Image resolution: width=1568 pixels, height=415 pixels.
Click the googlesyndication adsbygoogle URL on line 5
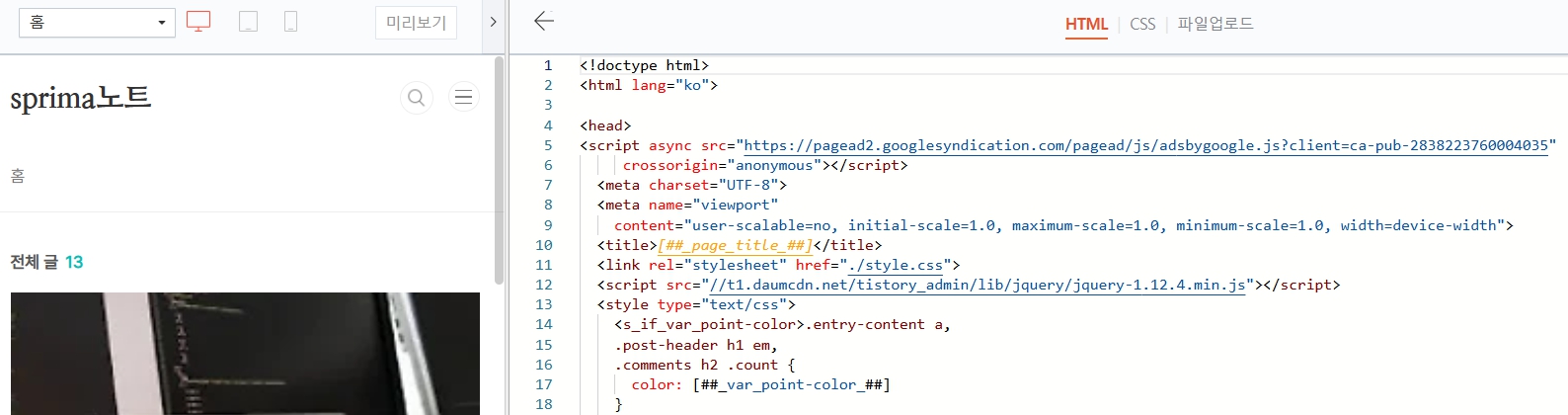coord(1146,145)
